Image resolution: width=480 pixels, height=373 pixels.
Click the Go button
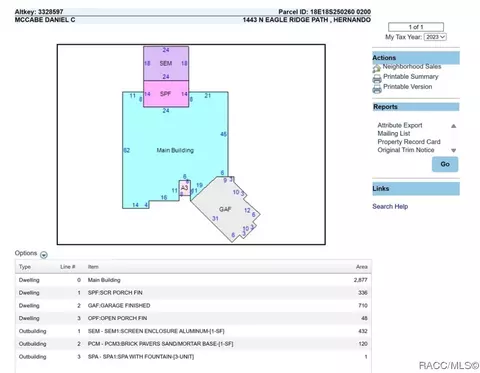(x=445, y=164)
